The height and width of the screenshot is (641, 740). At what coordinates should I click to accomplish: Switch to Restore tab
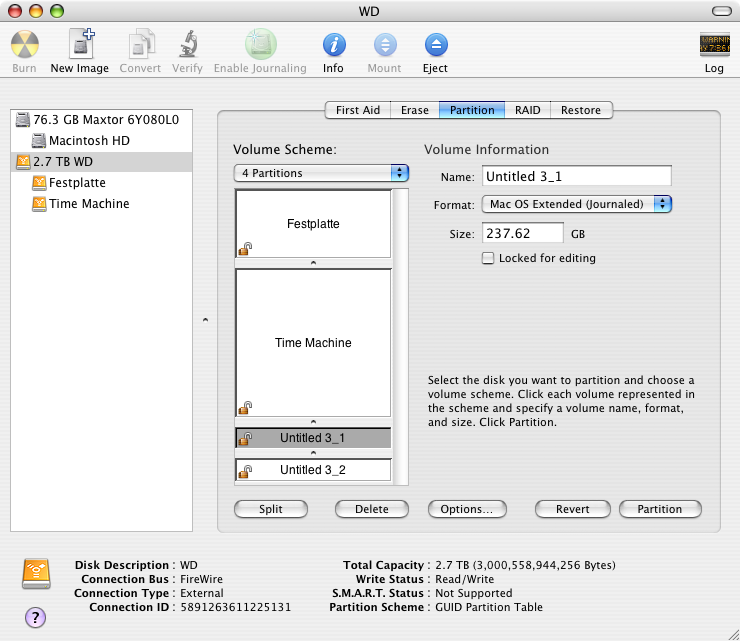click(x=581, y=110)
